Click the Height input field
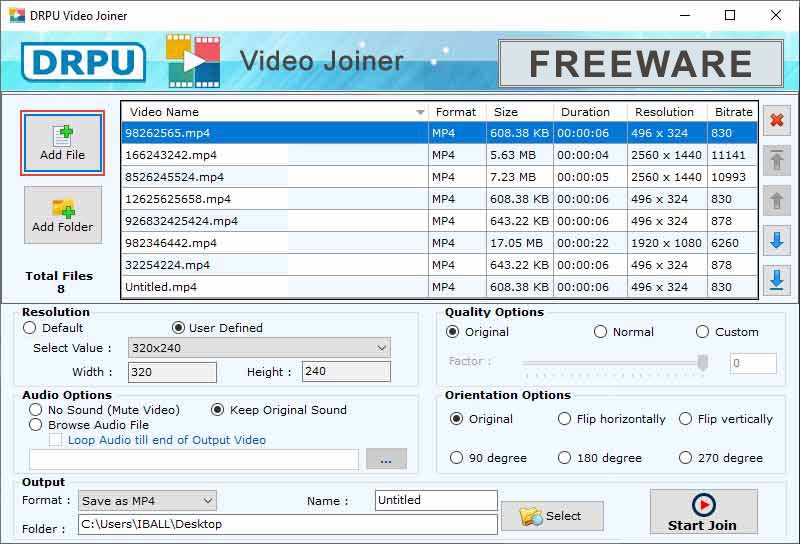The image size is (800, 544). (x=346, y=372)
